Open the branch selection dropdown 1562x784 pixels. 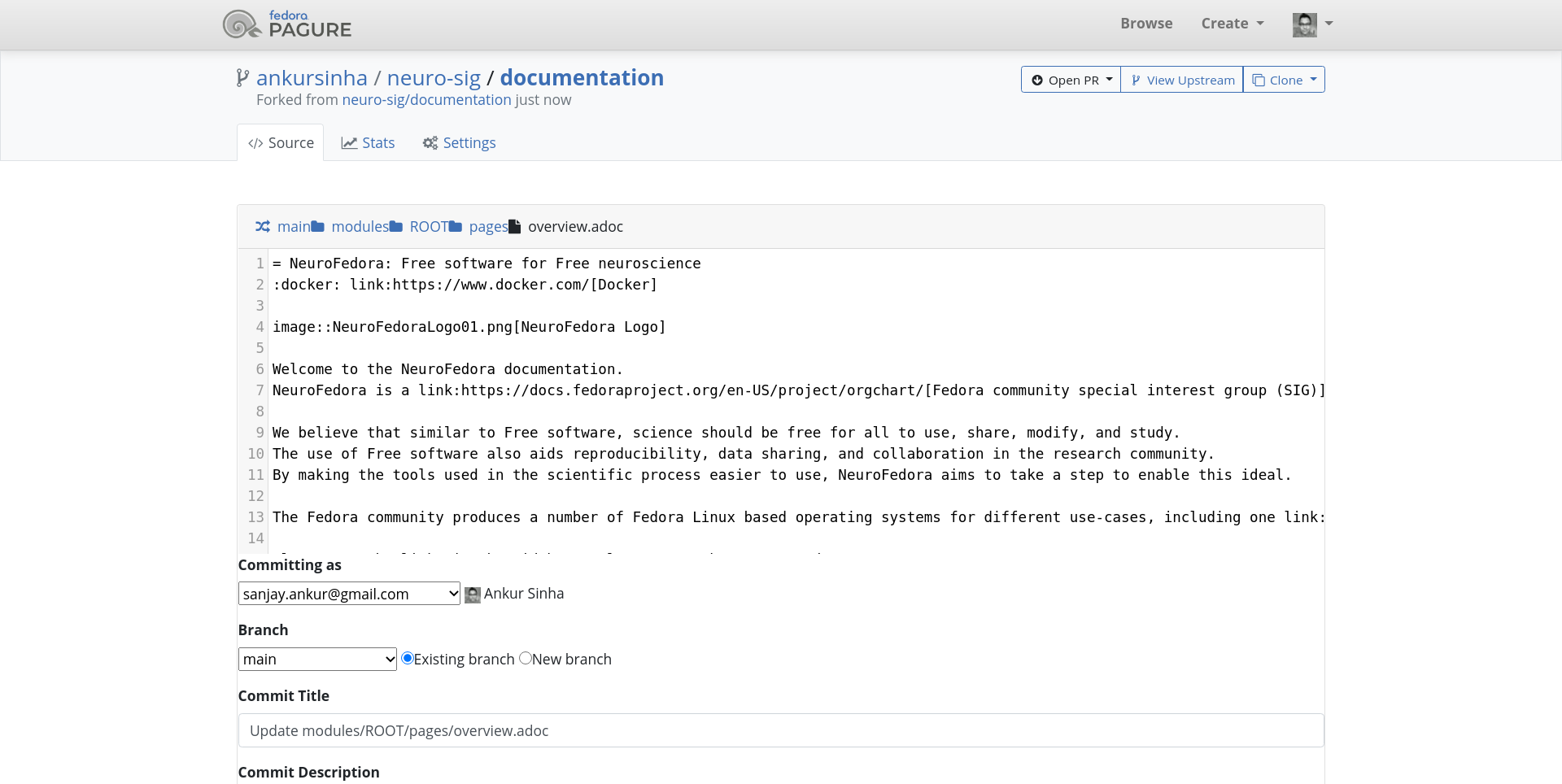pos(317,659)
